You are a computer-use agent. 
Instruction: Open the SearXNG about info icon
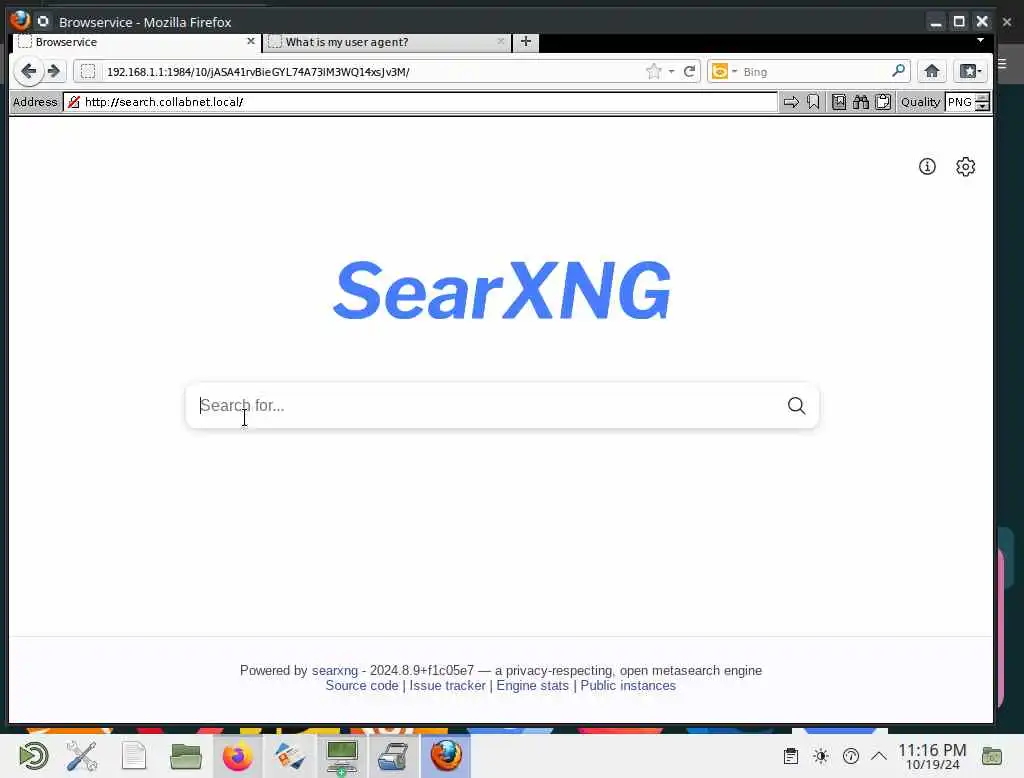(927, 167)
